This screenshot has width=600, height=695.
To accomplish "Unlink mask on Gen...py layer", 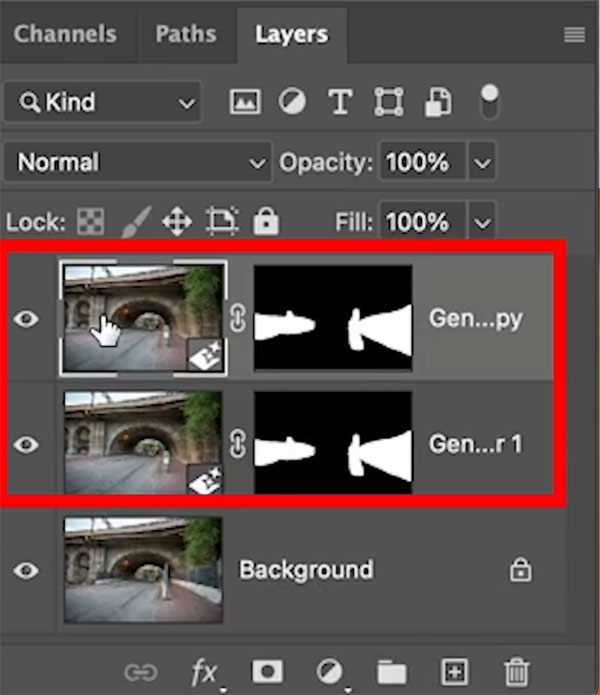I will [238, 318].
